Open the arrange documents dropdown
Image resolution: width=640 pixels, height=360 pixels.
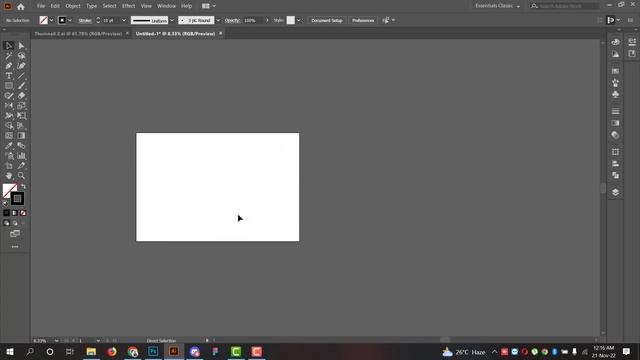(209, 6)
